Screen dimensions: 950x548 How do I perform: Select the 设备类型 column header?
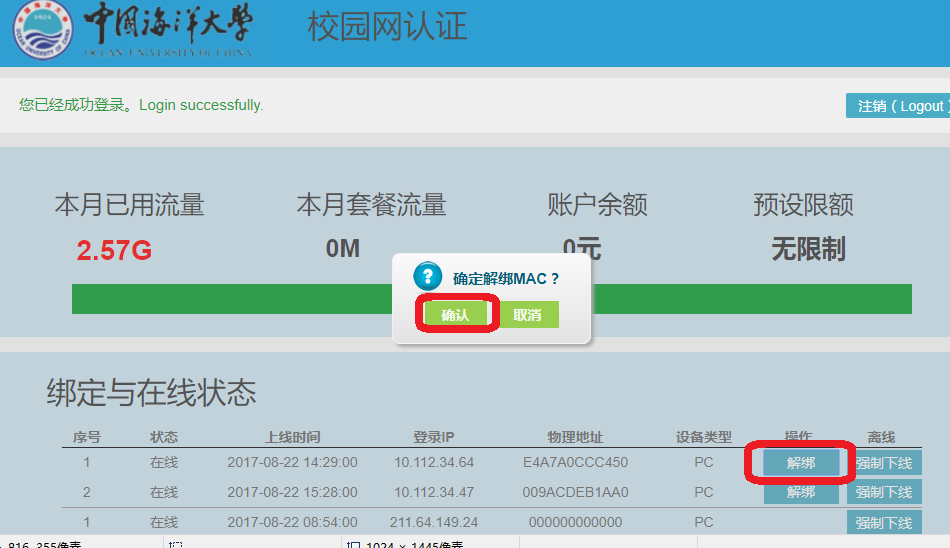click(703, 437)
